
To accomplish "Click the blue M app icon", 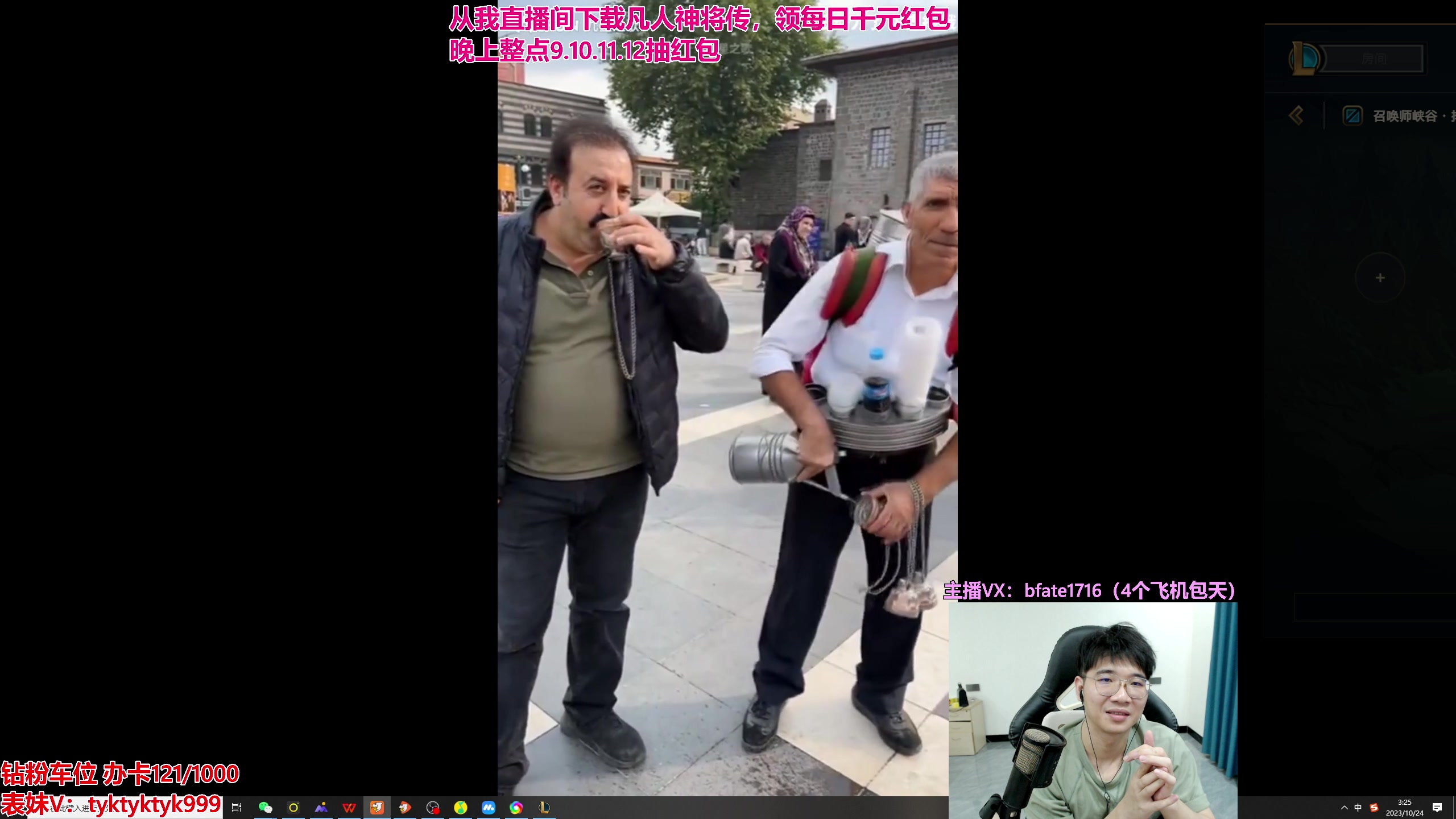I will [489, 807].
